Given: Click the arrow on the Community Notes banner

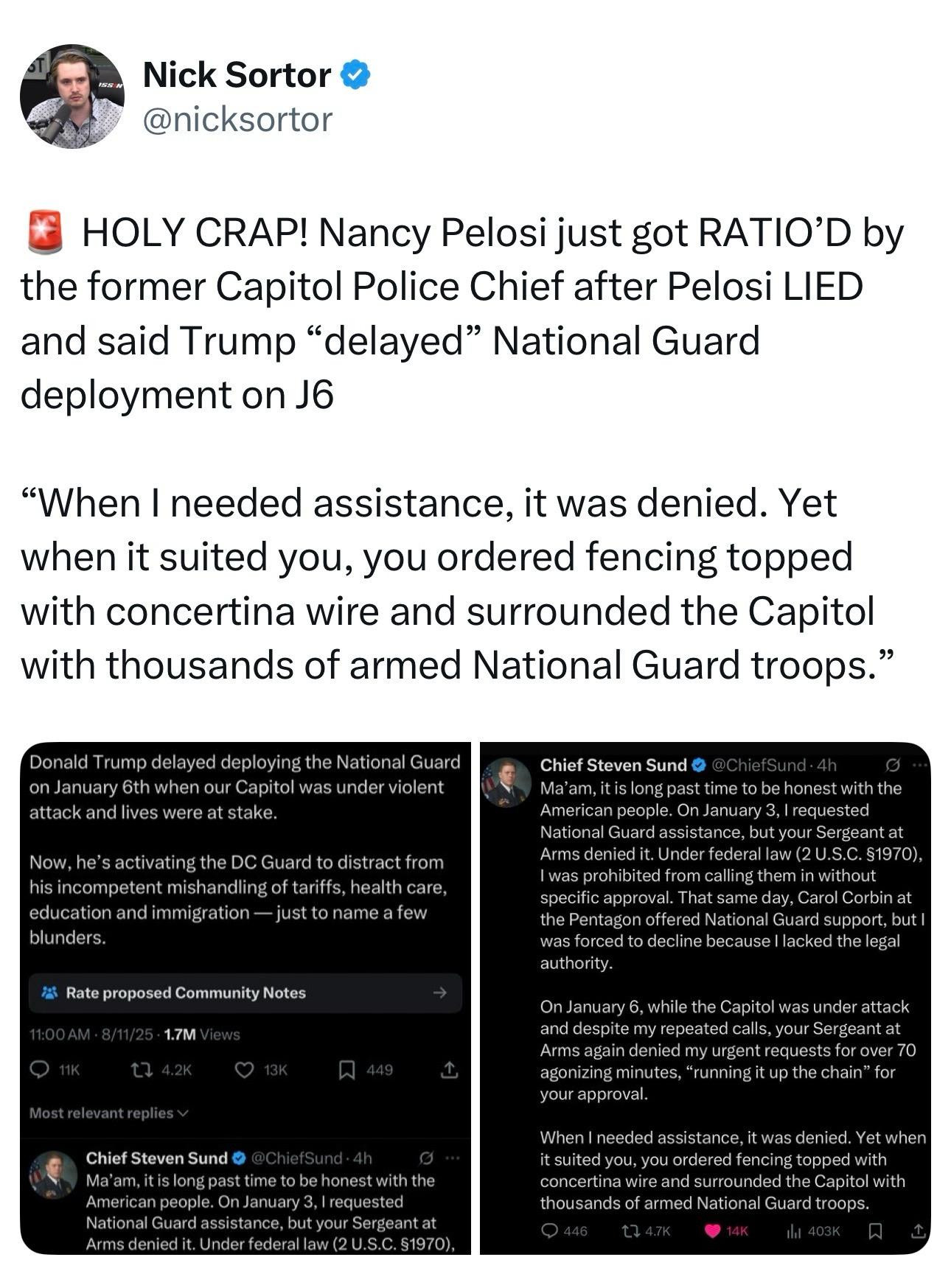Looking at the screenshot, I should click(440, 993).
